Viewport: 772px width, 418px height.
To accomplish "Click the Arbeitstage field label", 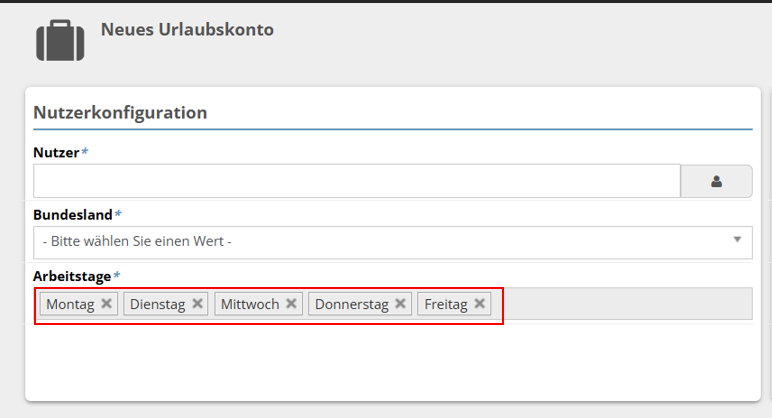I will point(72,275).
